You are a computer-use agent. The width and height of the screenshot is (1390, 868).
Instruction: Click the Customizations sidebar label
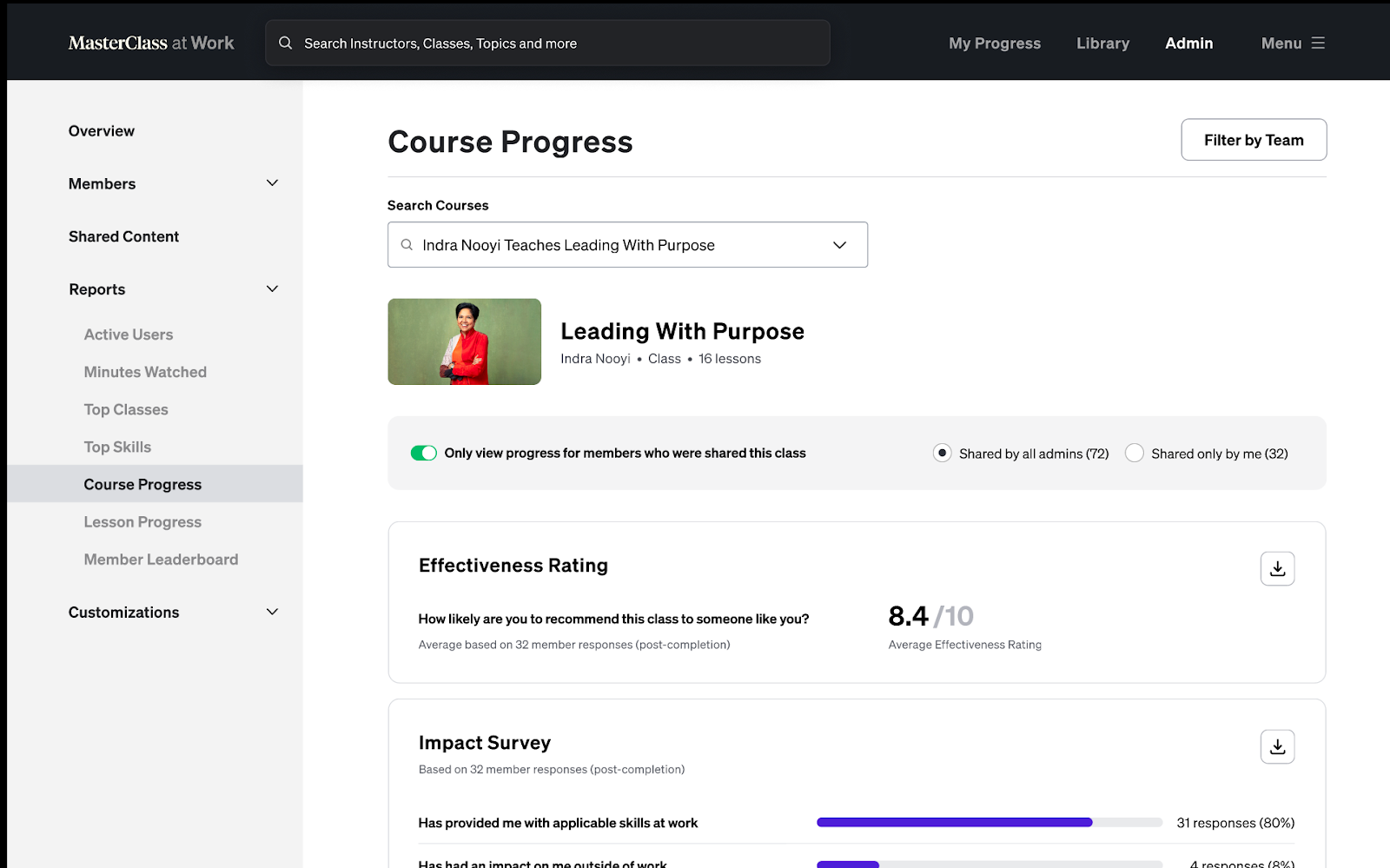[123, 613]
